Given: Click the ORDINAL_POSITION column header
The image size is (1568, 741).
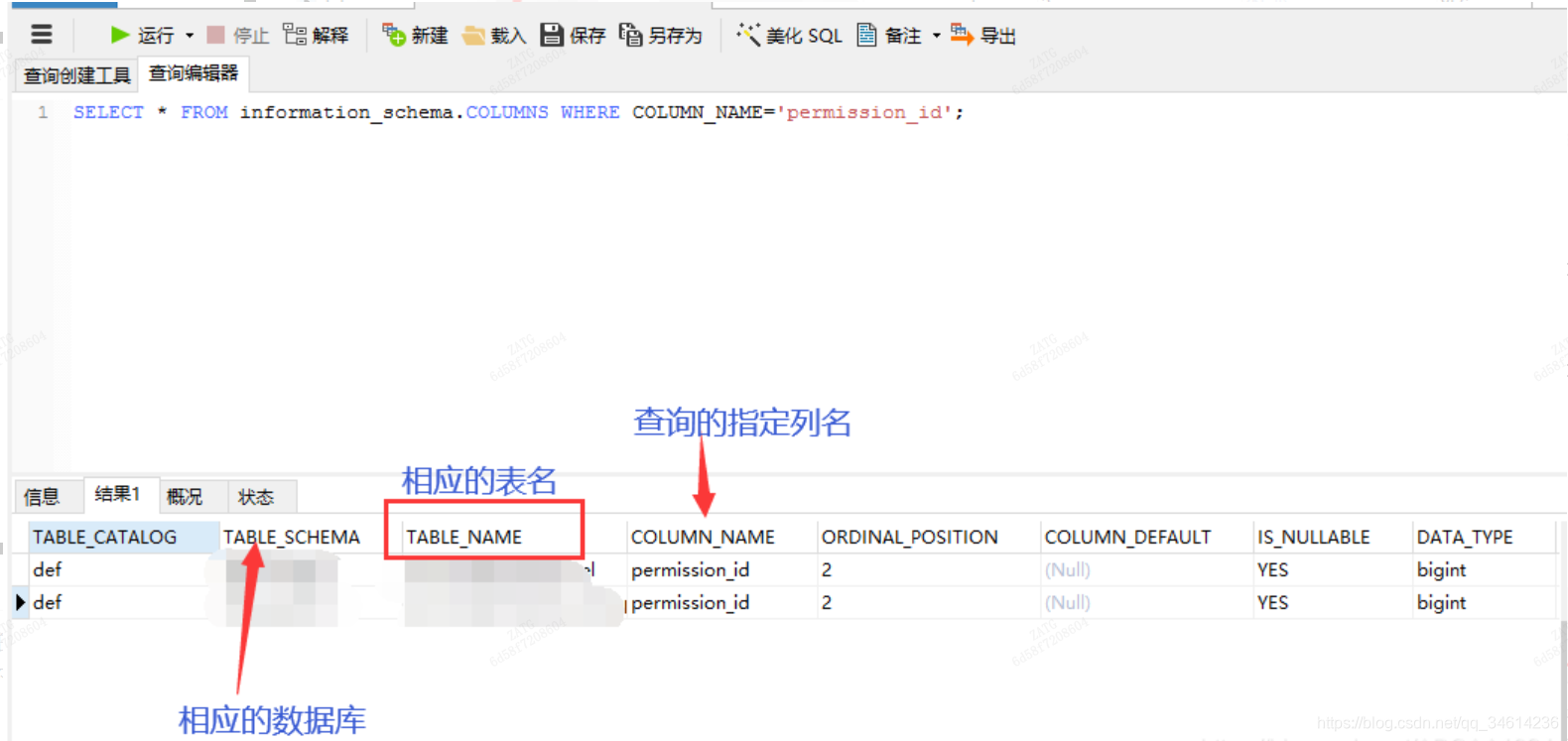Looking at the screenshot, I should point(928,537).
